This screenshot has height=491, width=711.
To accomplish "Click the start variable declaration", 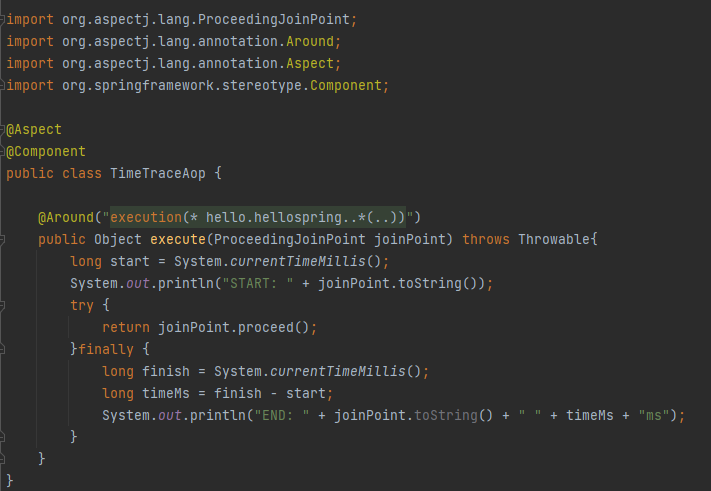I will click(x=130, y=262).
